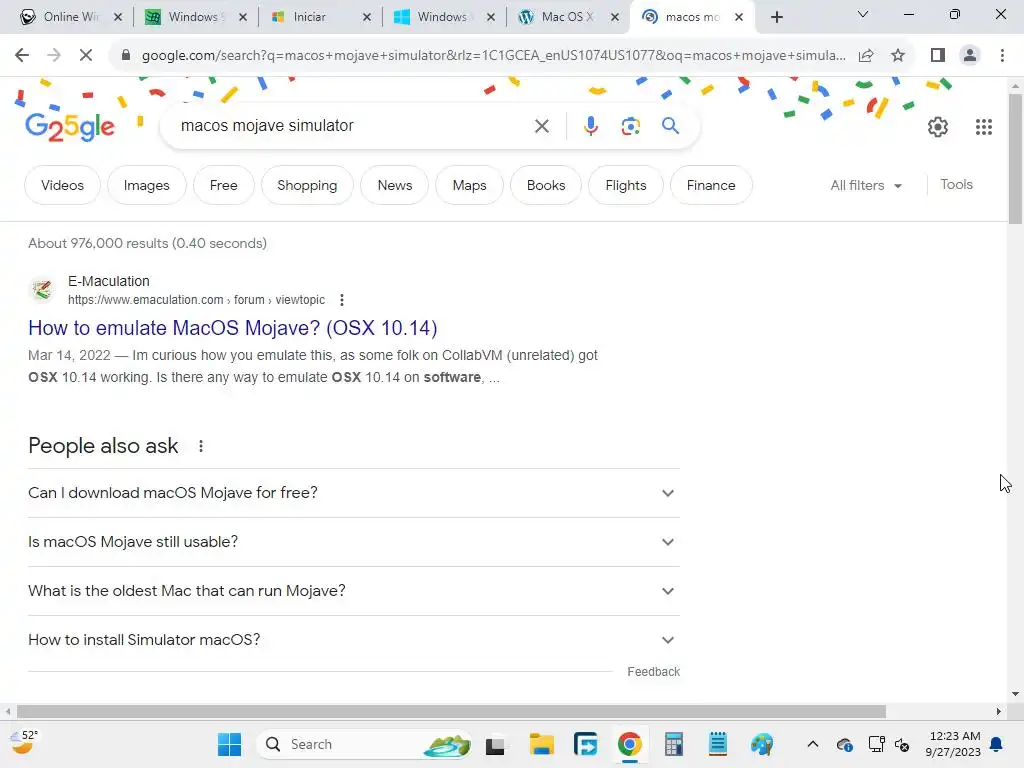This screenshot has width=1024, height=768.
Task: Close the Mac OS X tab
Action: tap(615, 17)
